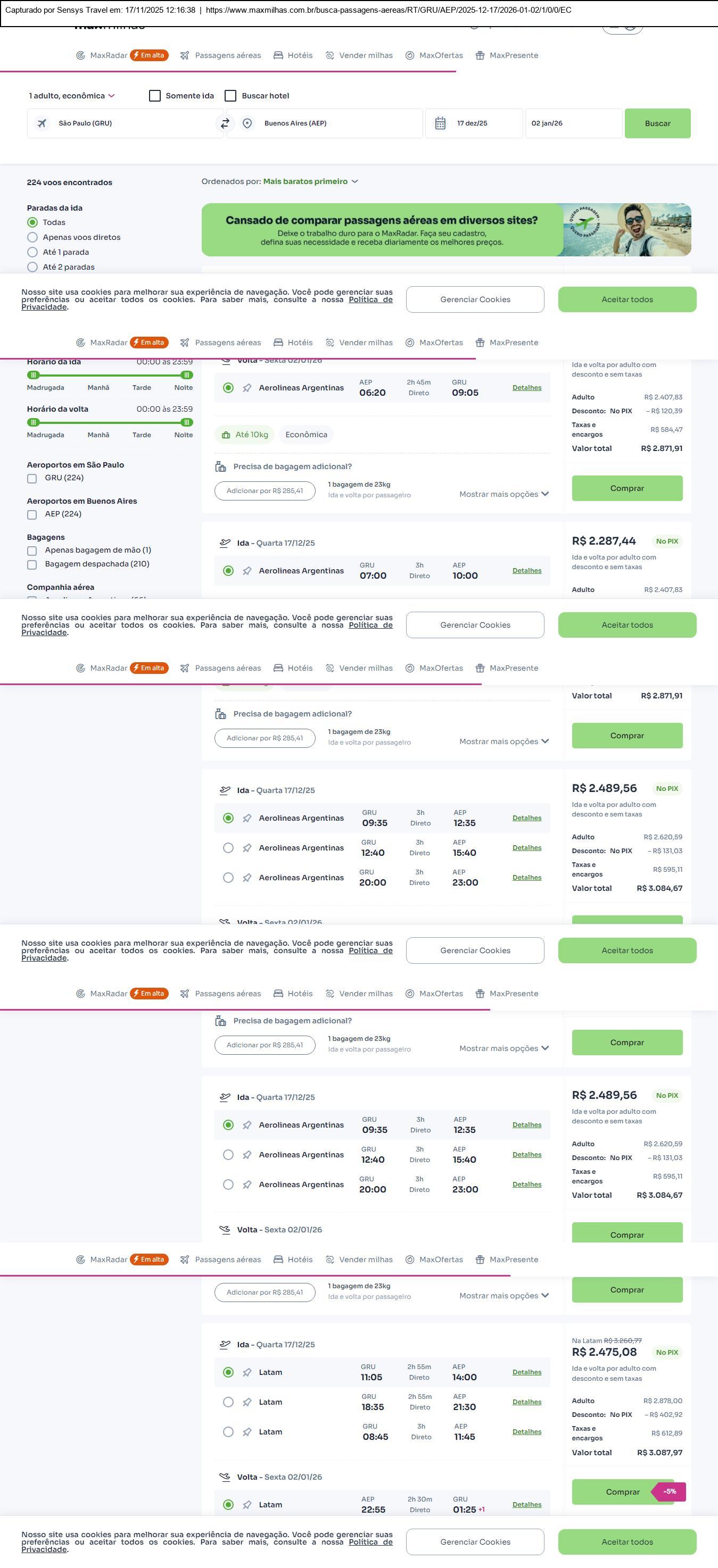Viewport: 718px width, 1568px height.
Task: Click the calendar icon in the departure date field
Action: [440, 123]
